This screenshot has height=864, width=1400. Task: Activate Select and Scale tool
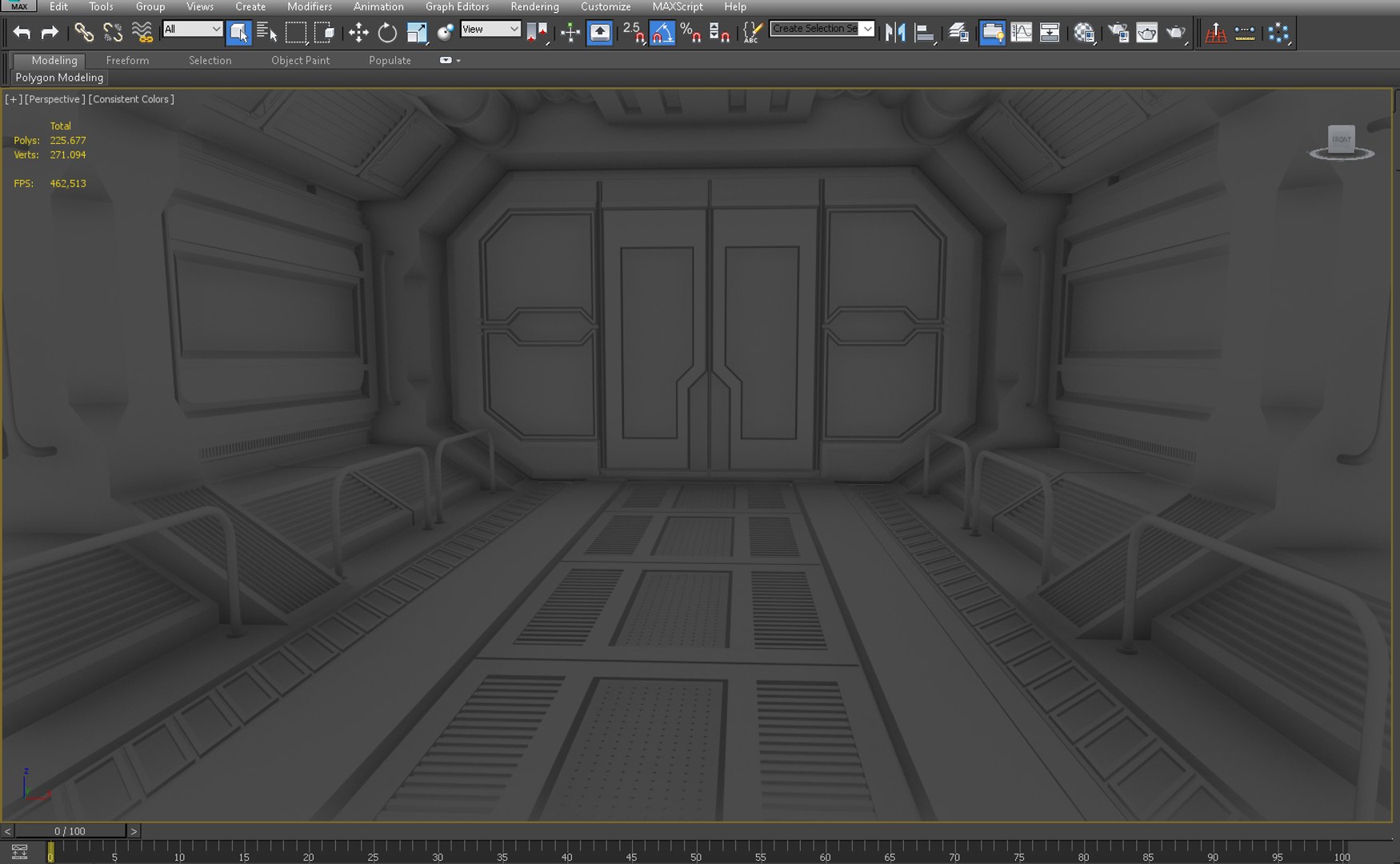click(x=417, y=33)
